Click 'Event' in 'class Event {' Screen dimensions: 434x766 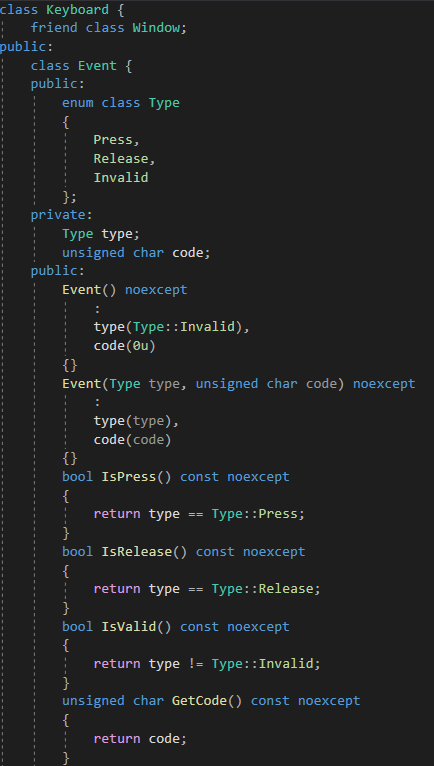pyautogui.click(x=97, y=65)
